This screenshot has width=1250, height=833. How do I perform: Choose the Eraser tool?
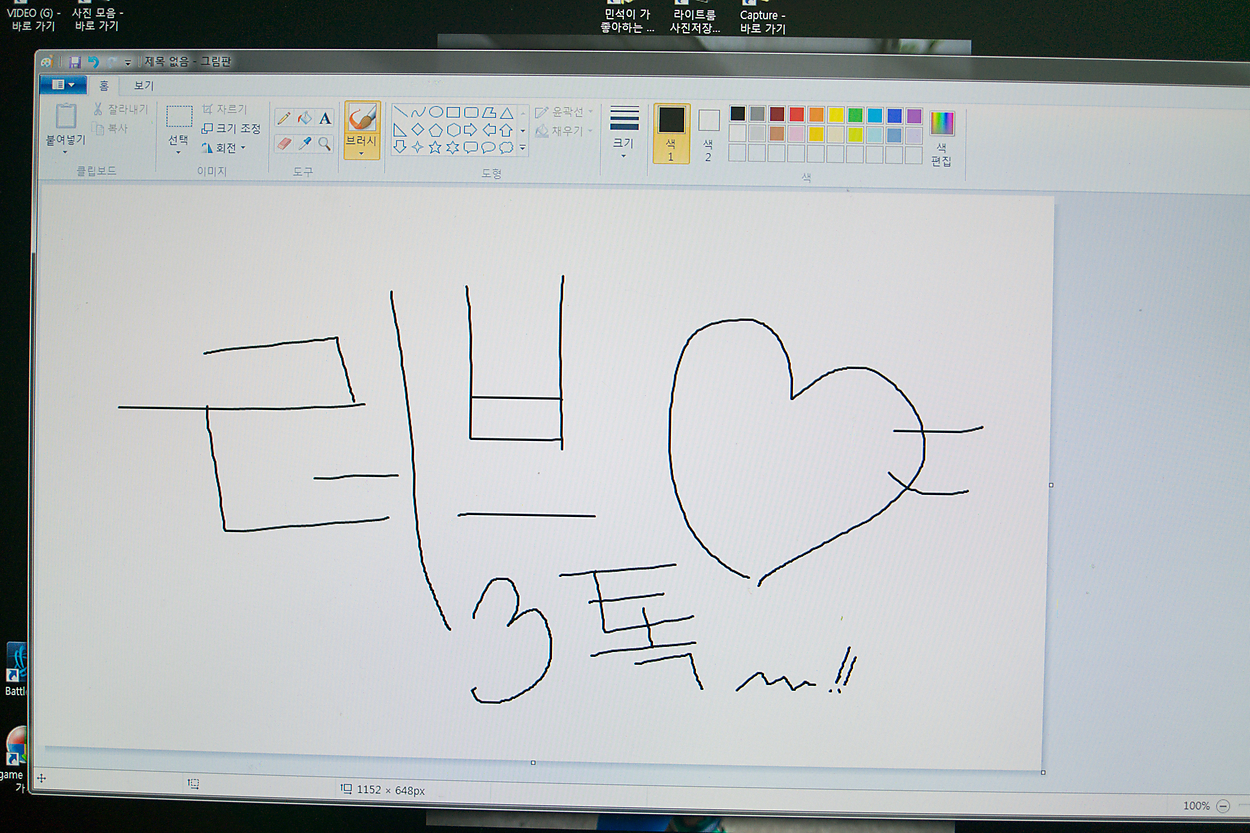click(x=284, y=144)
